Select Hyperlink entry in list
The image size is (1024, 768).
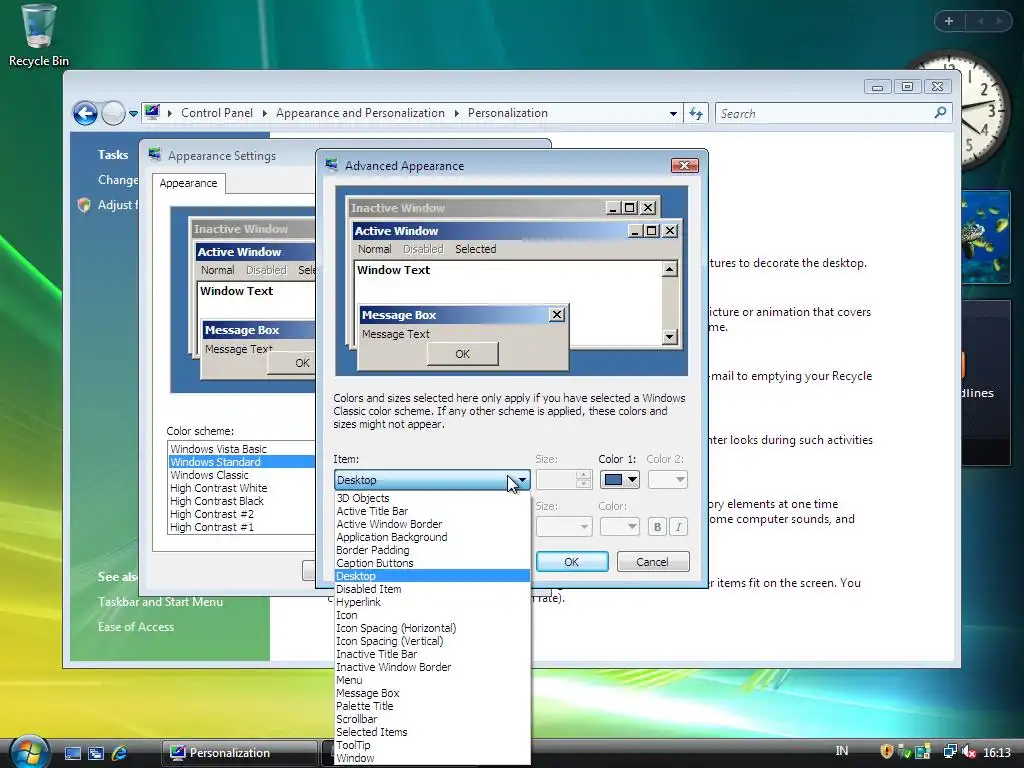[432, 602]
